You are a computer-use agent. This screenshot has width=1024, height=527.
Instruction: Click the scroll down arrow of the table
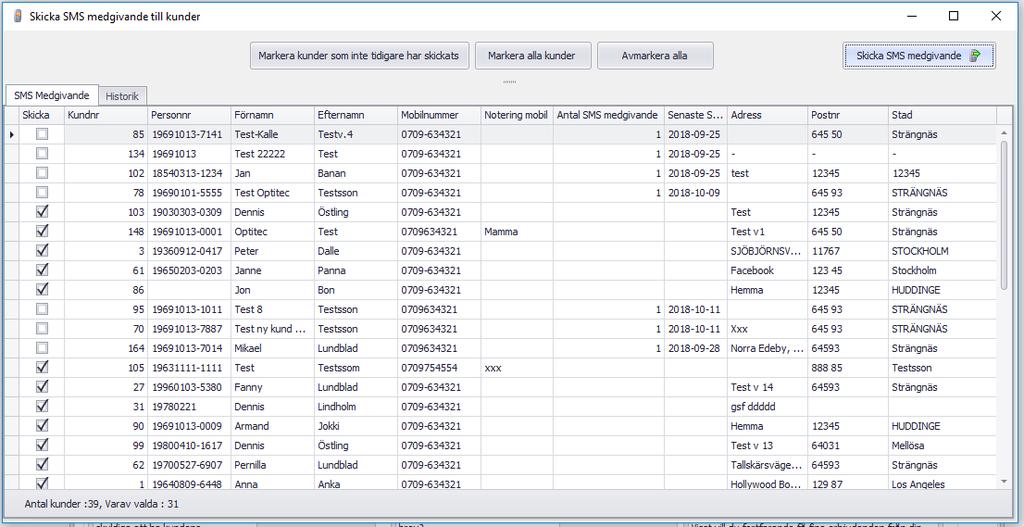[1004, 481]
